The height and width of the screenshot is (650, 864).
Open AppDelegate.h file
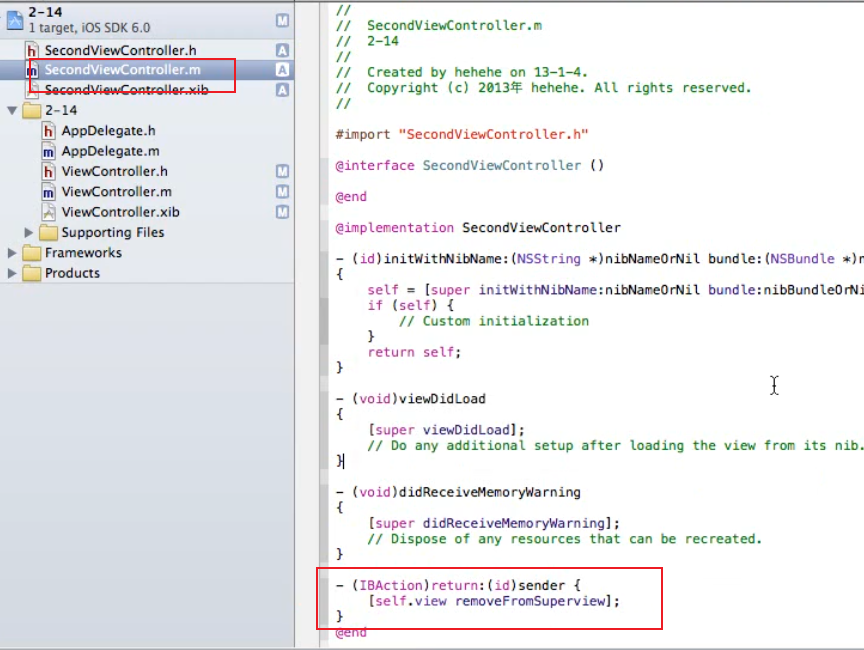coord(108,131)
